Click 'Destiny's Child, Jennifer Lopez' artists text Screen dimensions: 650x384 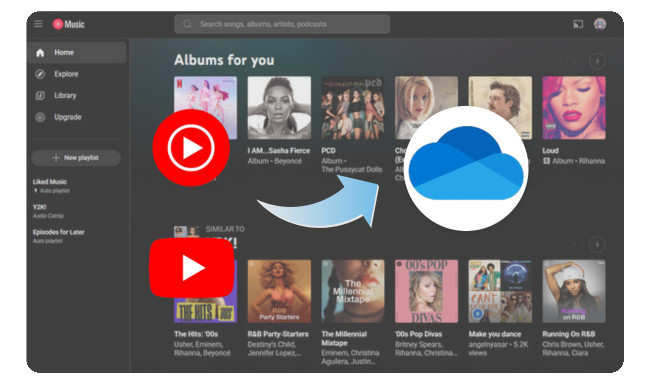274,349
